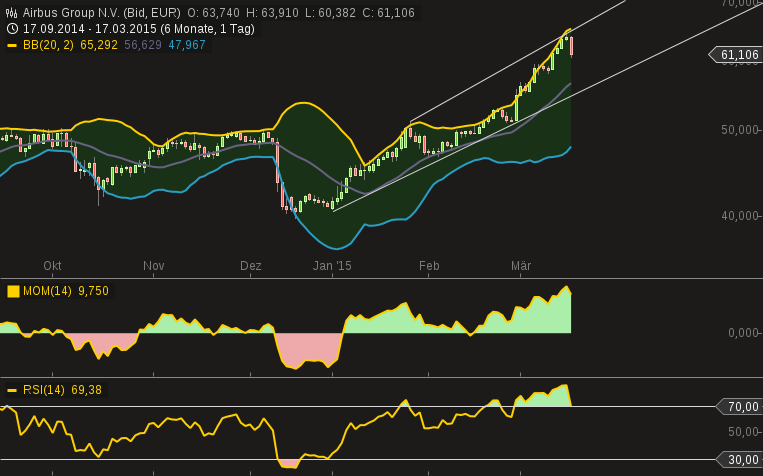Click the yellow Bollinger Bands legend marker
The image size is (763, 476).
click(11, 45)
